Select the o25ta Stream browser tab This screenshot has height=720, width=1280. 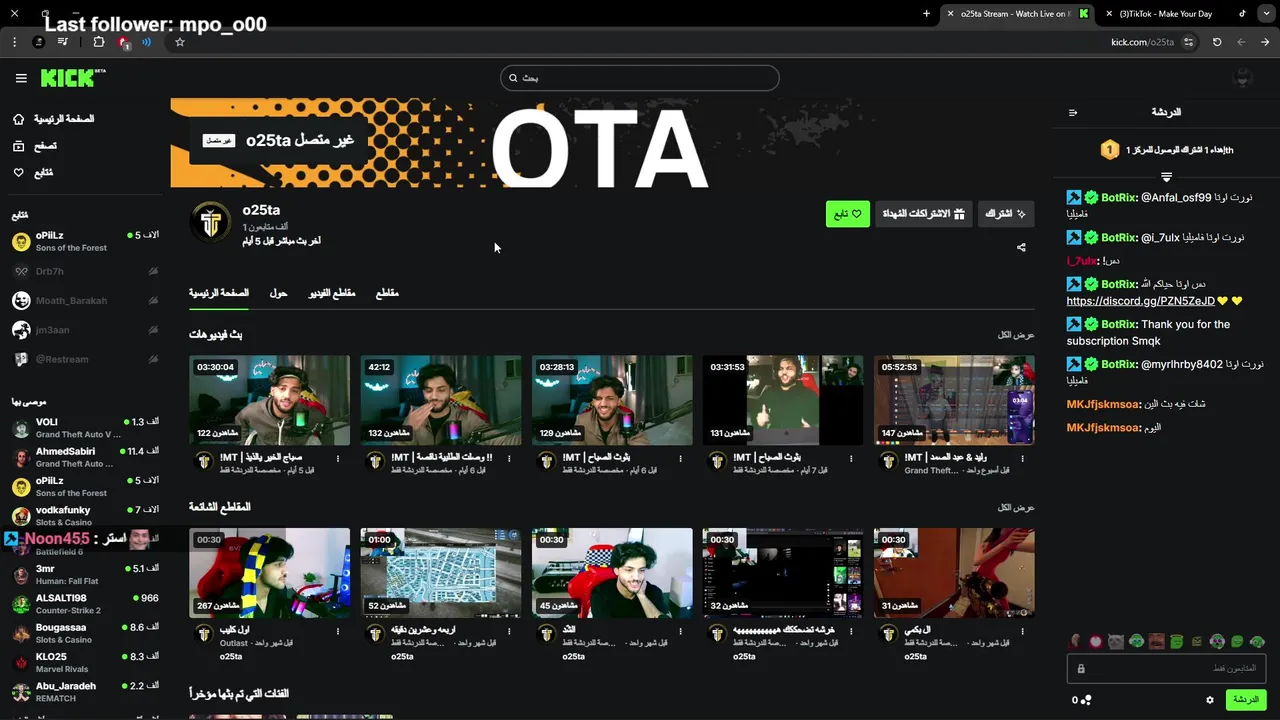click(1017, 14)
